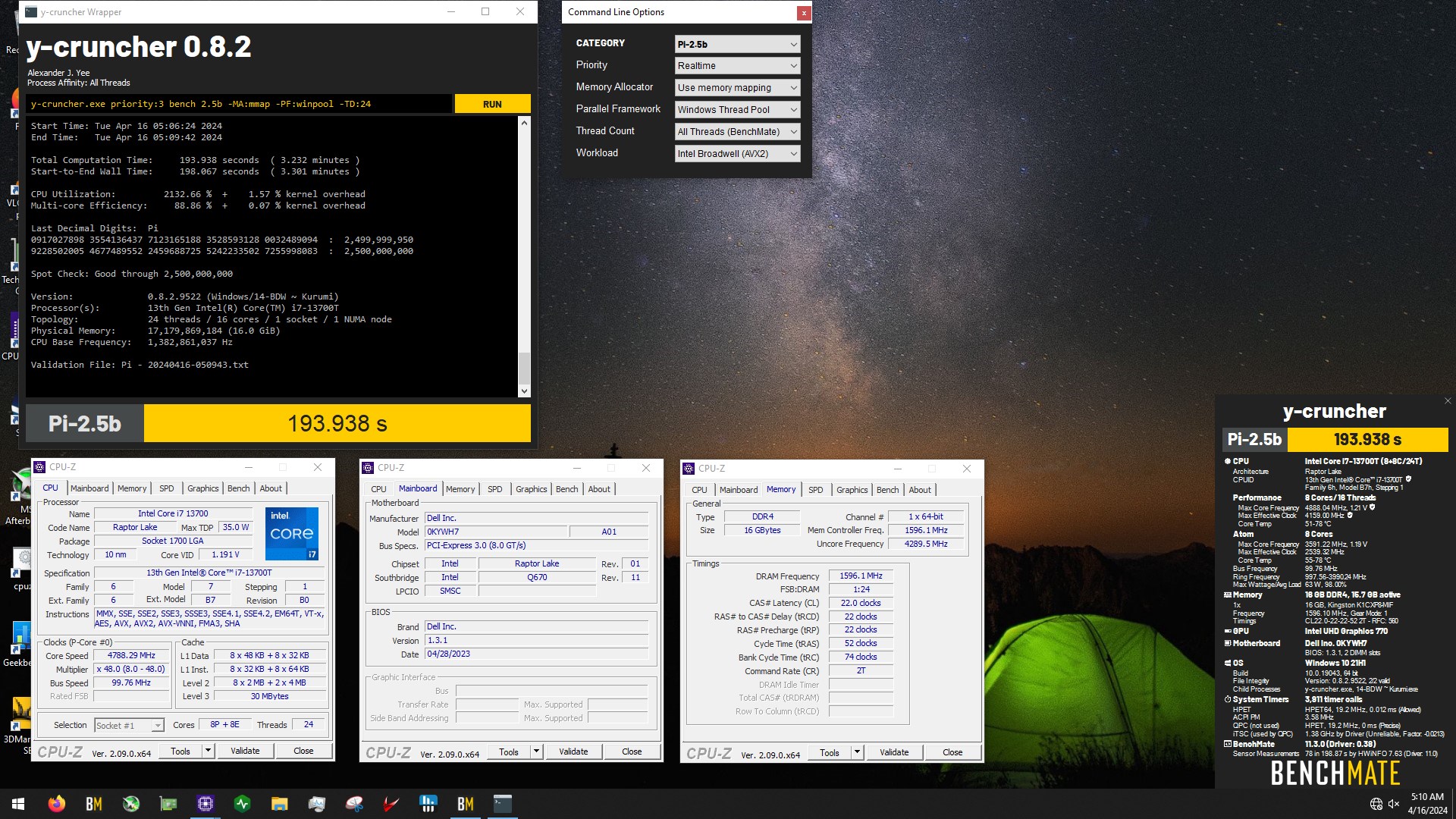Switch to the running BenchMate taskbar icon
This screenshot has width=1456, height=819.
click(466, 804)
